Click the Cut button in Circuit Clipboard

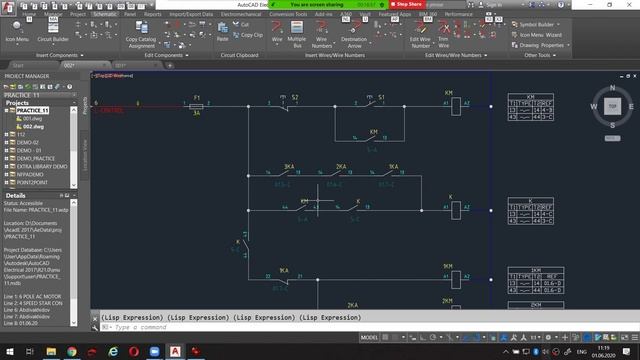(241, 24)
